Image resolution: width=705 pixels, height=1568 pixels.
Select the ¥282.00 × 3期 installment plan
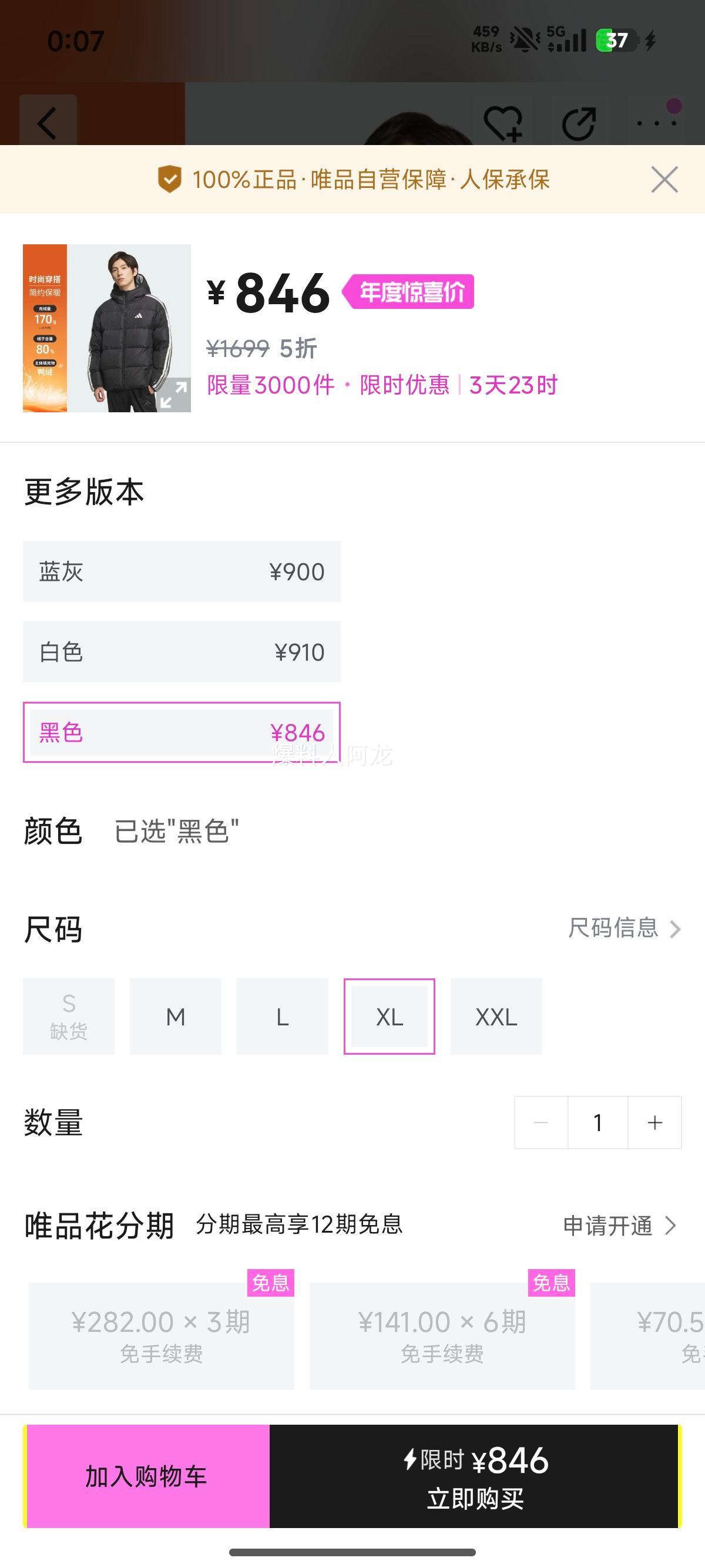point(162,1335)
